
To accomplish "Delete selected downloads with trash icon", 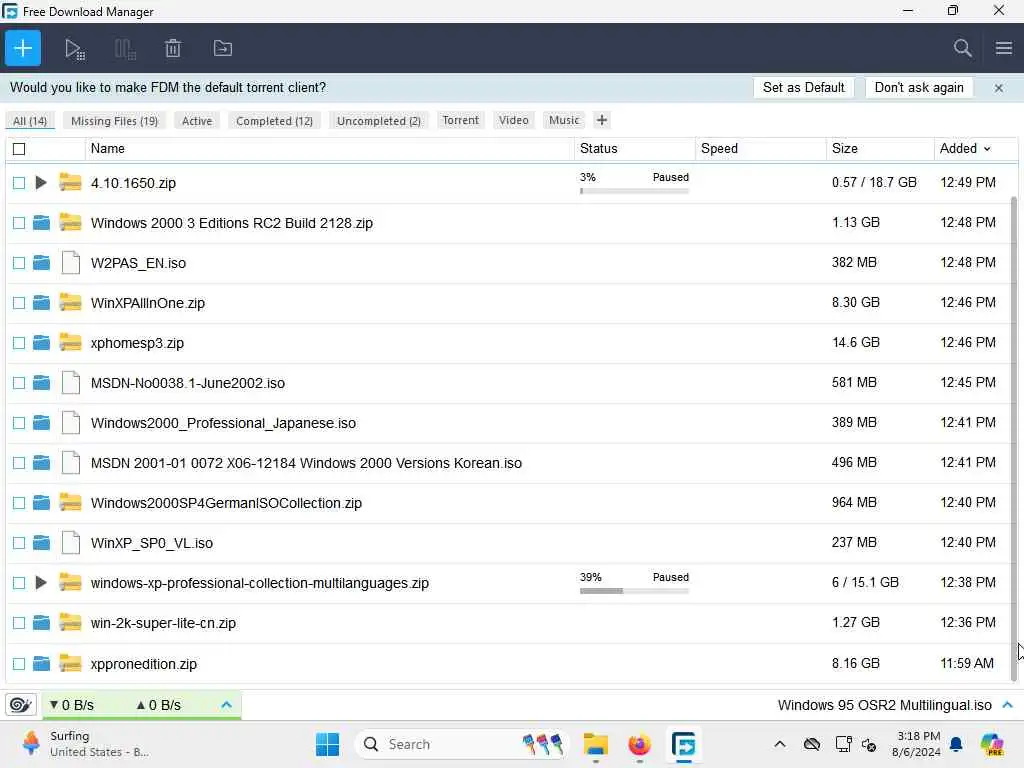I will pos(173,48).
